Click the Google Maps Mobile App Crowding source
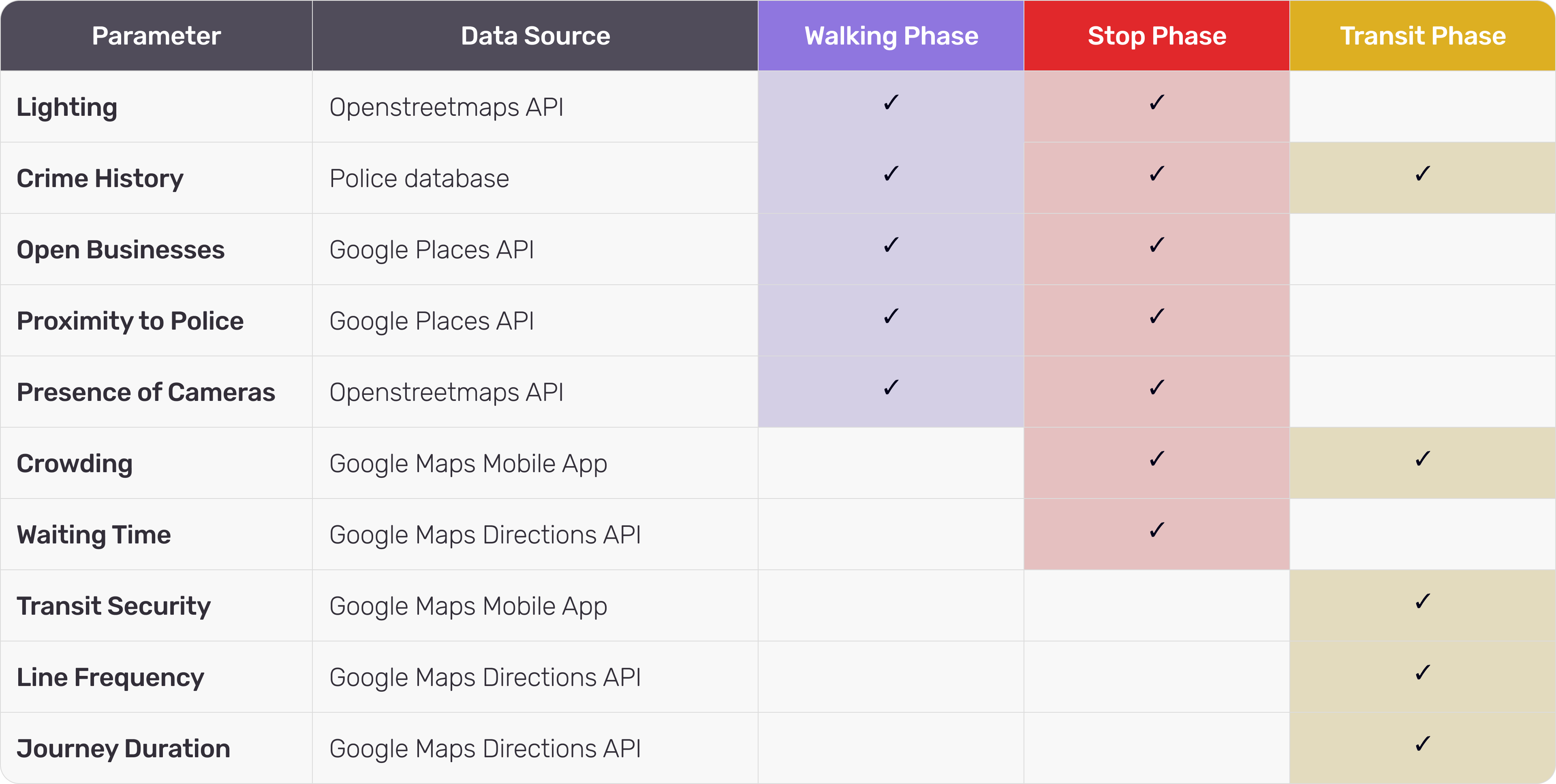The image size is (1556, 784). click(x=468, y=464)
